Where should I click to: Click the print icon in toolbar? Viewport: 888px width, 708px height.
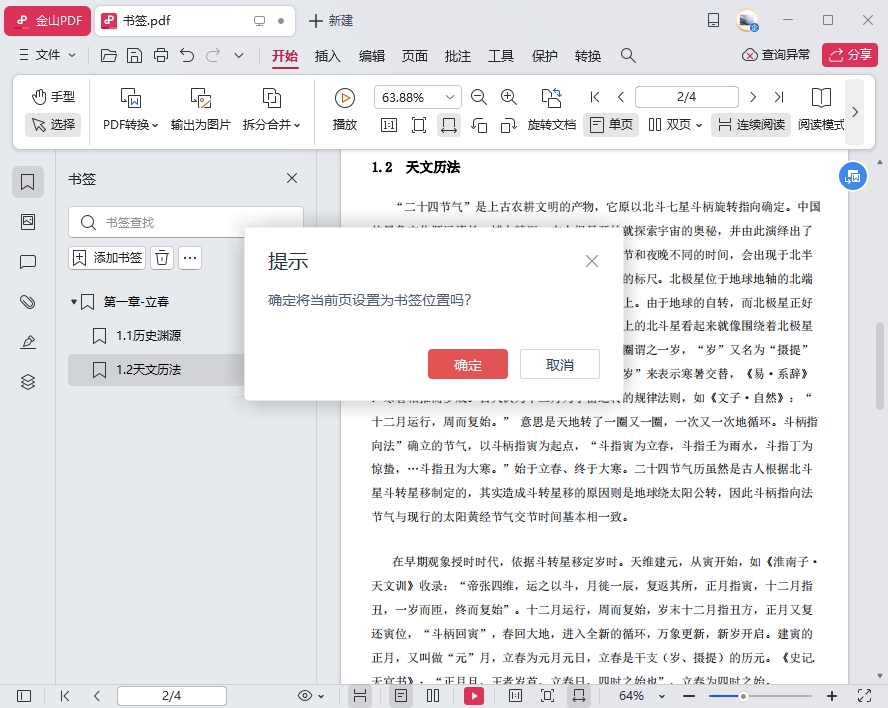161,55
